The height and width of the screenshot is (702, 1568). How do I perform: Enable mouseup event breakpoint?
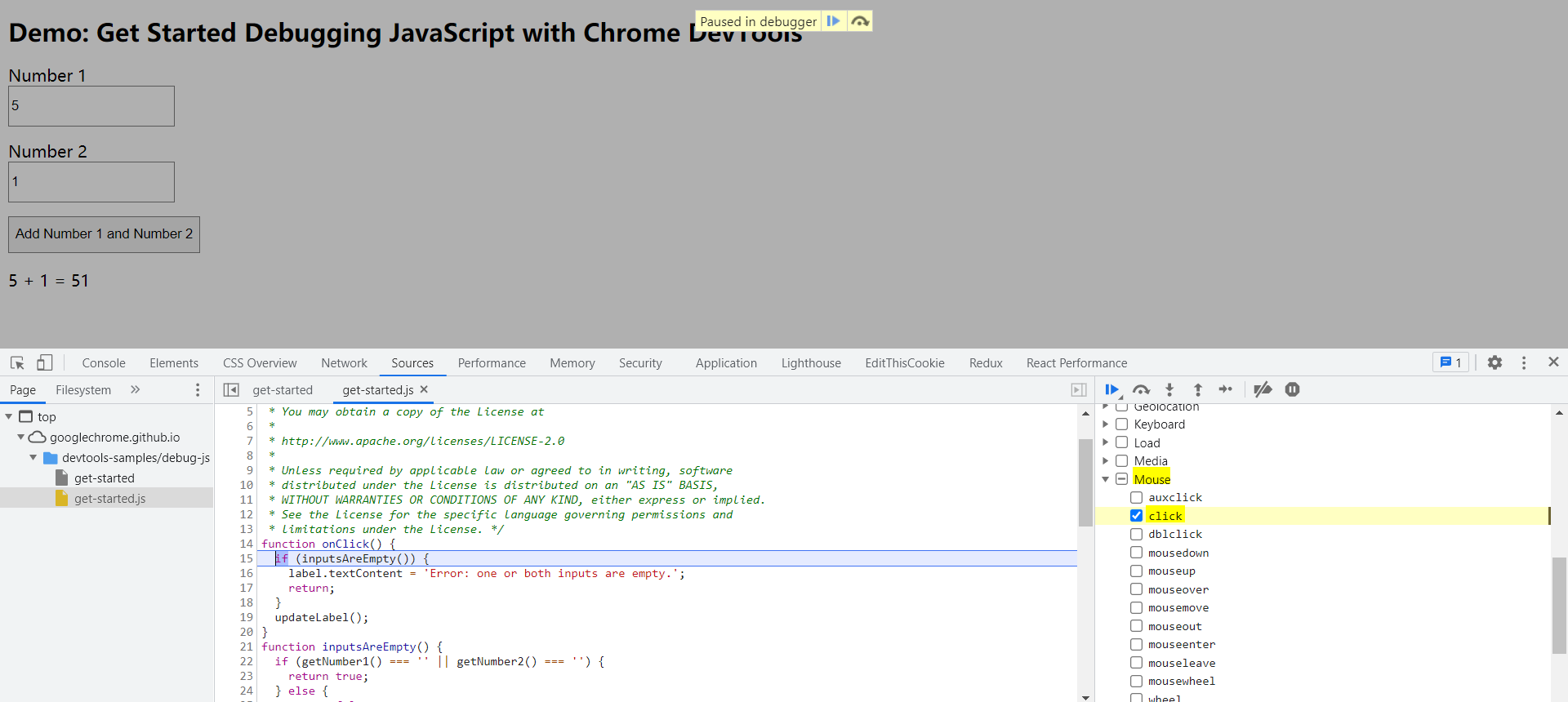pos(1136,571)
